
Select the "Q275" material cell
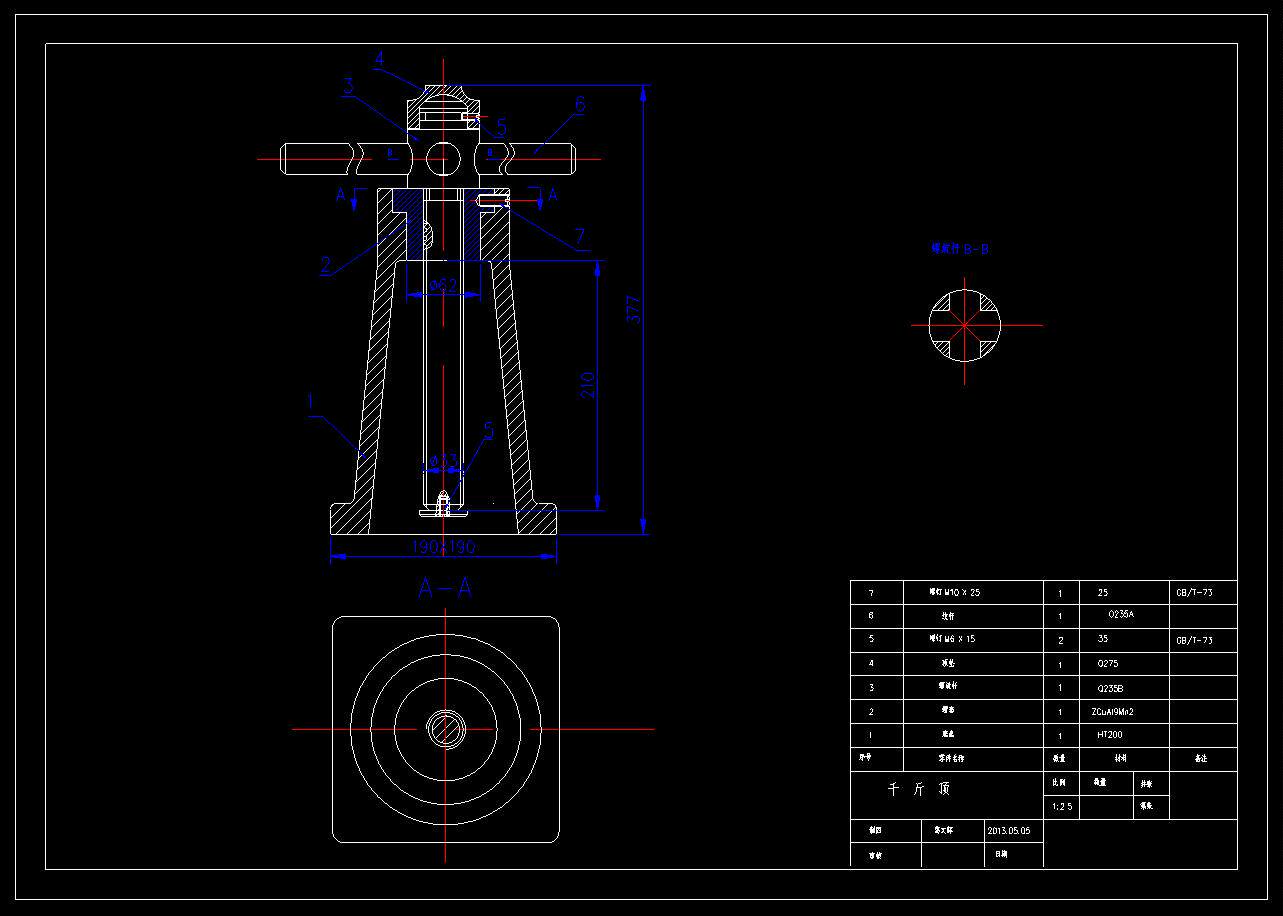(1108, 664)
